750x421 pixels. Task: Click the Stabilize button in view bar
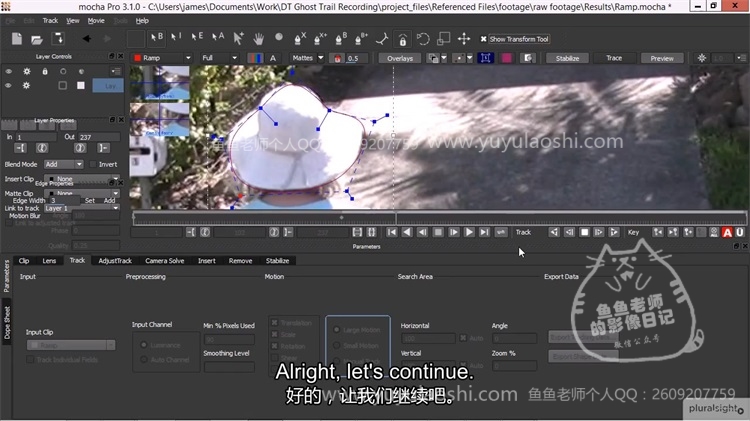point(567,58)
